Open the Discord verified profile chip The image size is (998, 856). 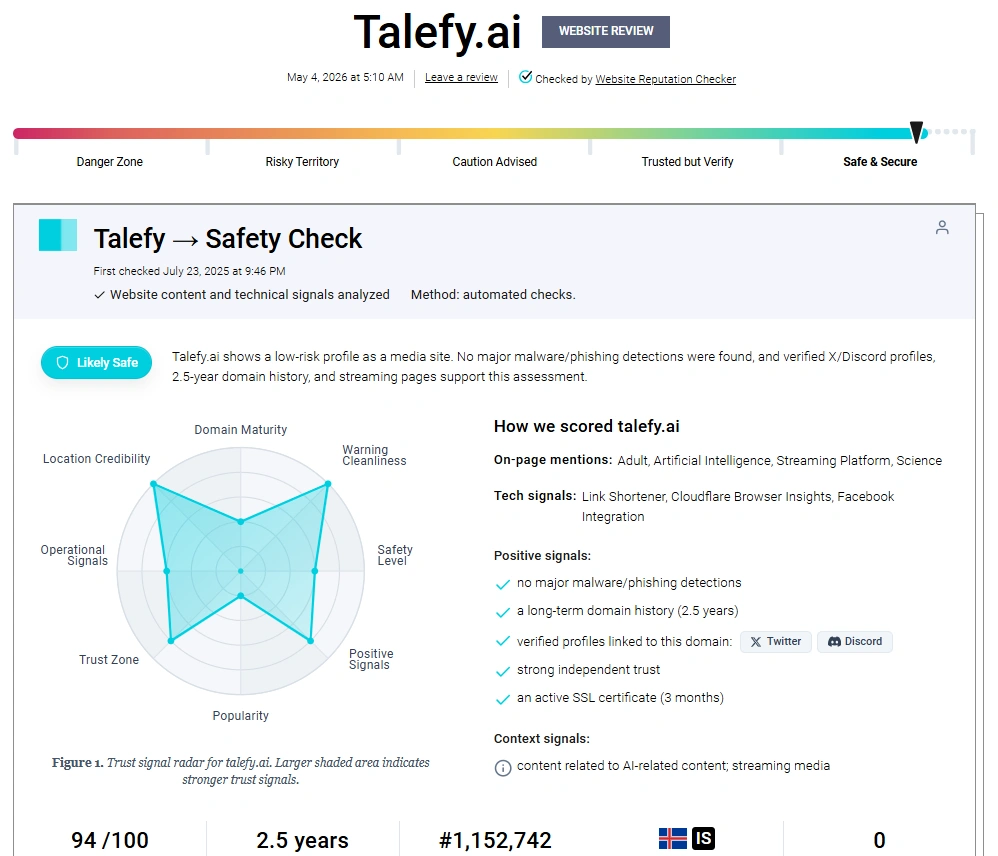855,642
